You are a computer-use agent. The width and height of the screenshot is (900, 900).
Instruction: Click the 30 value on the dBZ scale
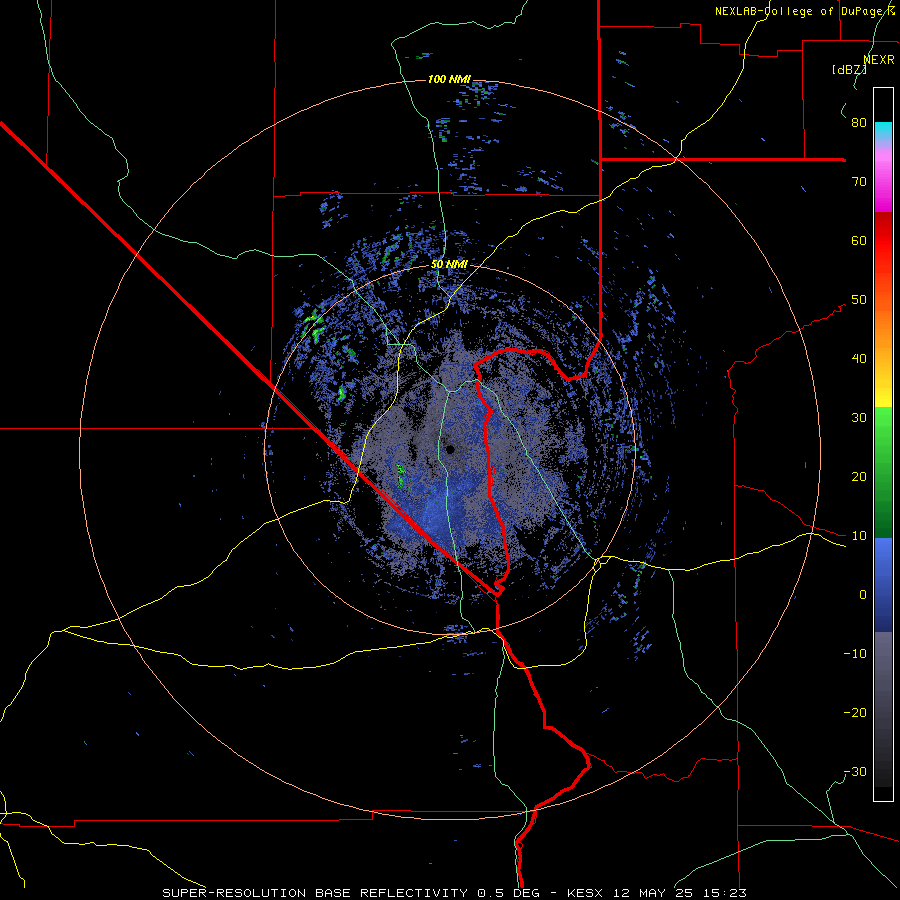859,418
